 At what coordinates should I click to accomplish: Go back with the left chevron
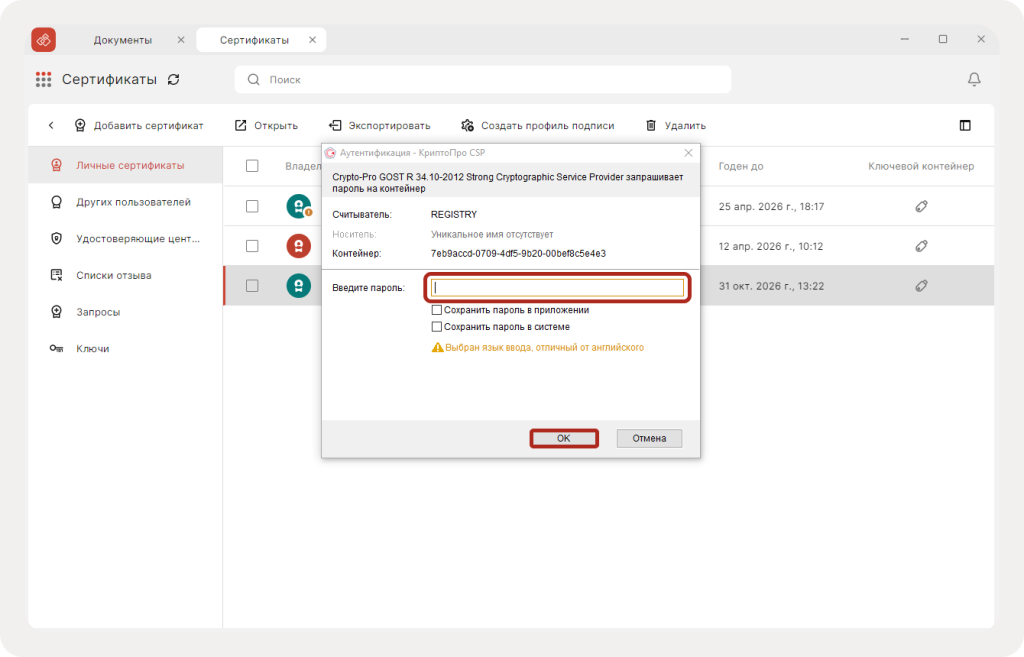51,125
